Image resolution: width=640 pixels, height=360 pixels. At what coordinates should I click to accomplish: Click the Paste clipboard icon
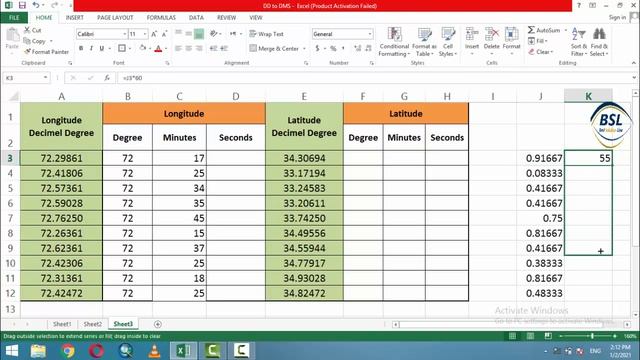tap(12, 35)
